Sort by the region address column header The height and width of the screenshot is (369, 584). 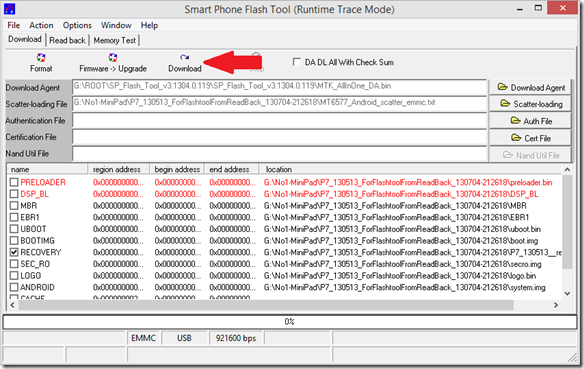(119, 169)
